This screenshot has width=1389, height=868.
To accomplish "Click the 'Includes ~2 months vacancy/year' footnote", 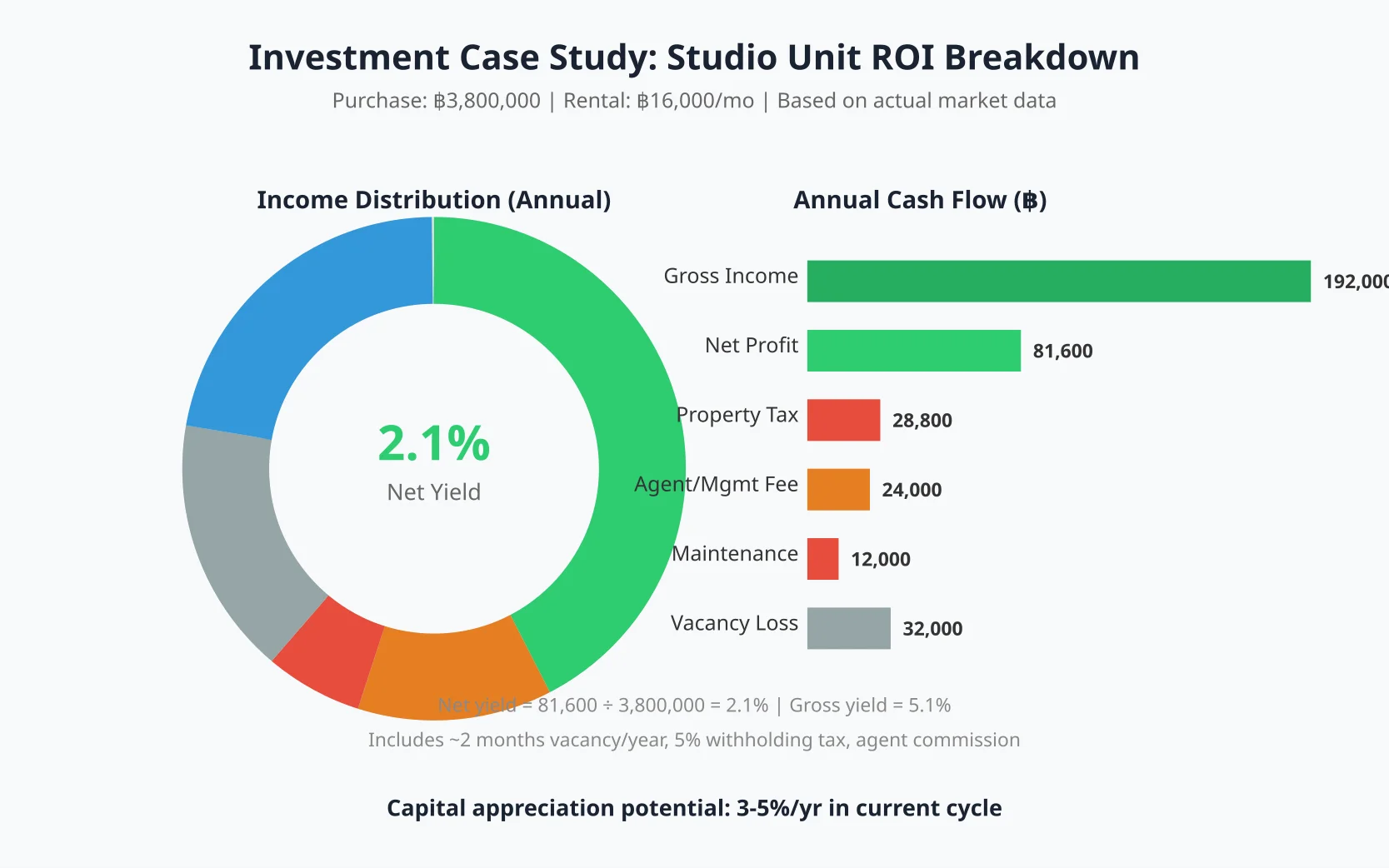I will [x=694, y=740].
